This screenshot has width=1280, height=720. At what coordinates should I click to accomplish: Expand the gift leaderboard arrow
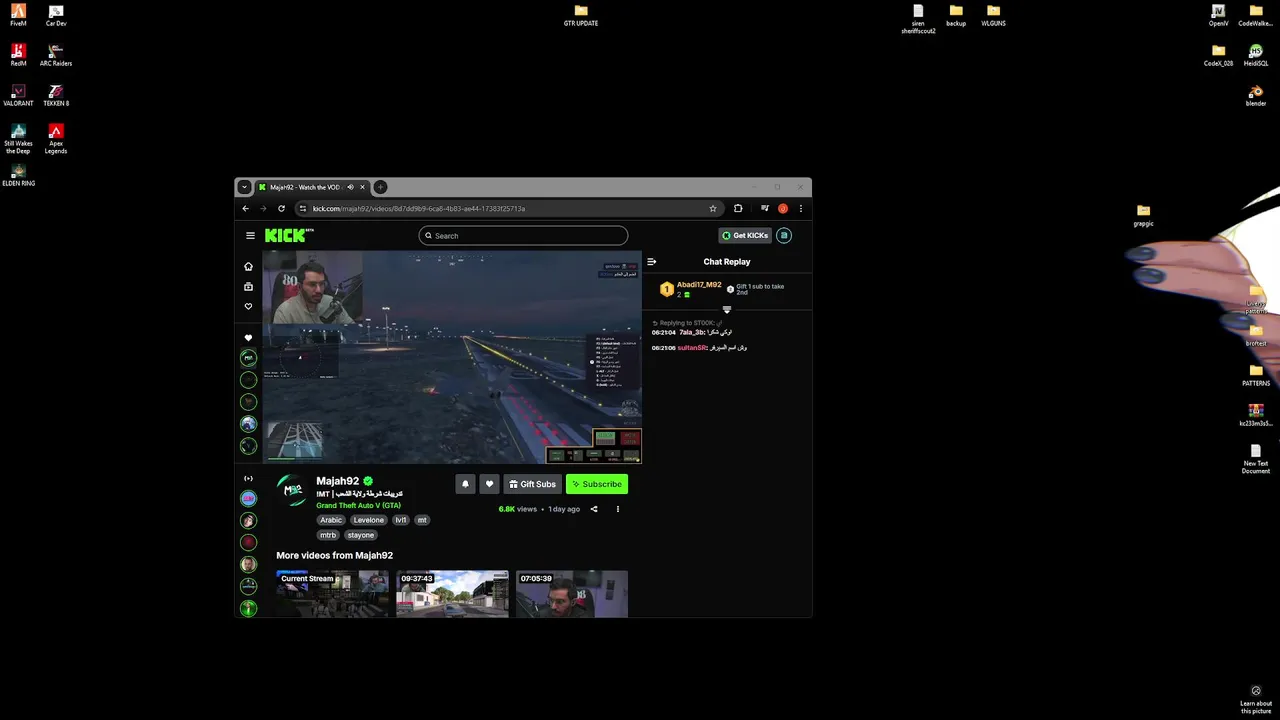click(x=727, y=310)
